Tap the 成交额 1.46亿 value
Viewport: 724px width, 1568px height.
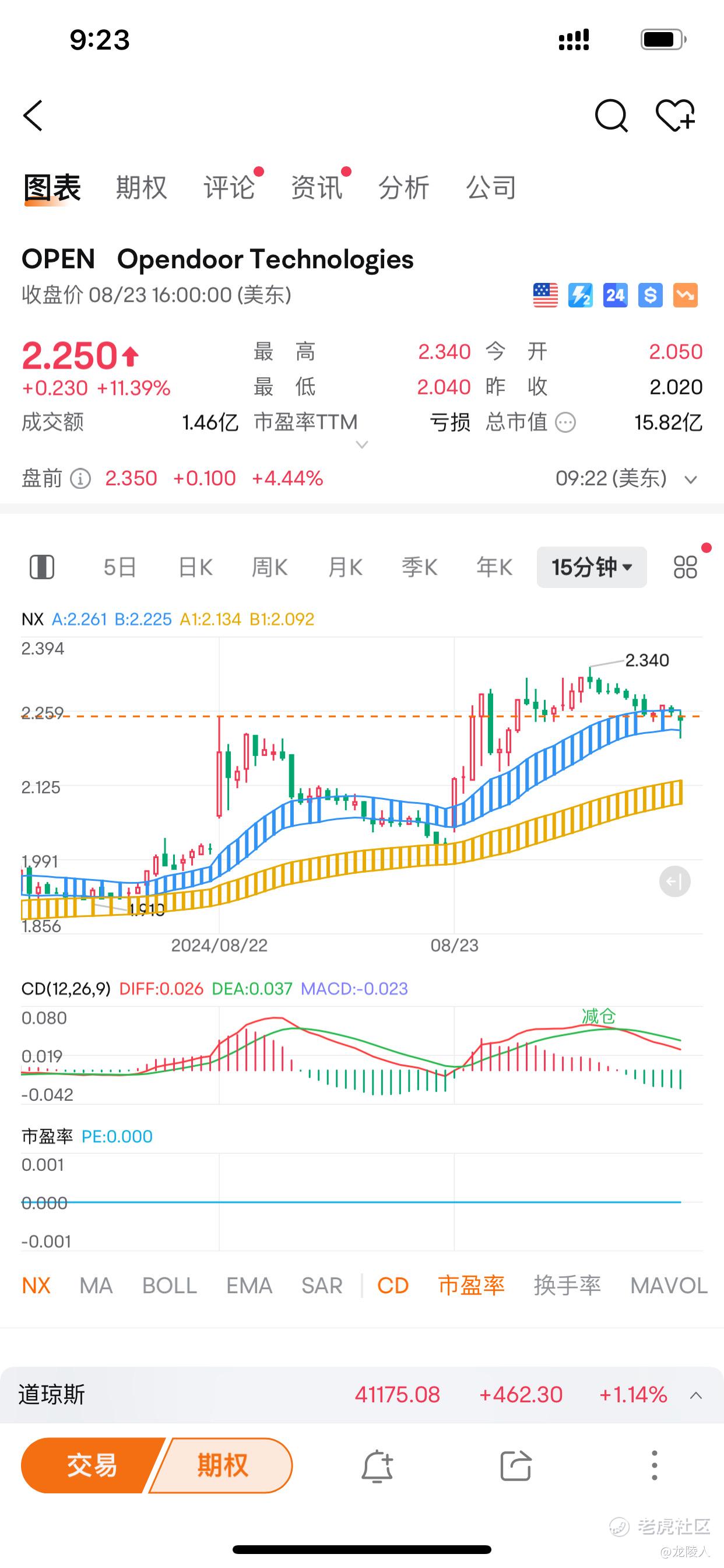(x=210, y=422)
